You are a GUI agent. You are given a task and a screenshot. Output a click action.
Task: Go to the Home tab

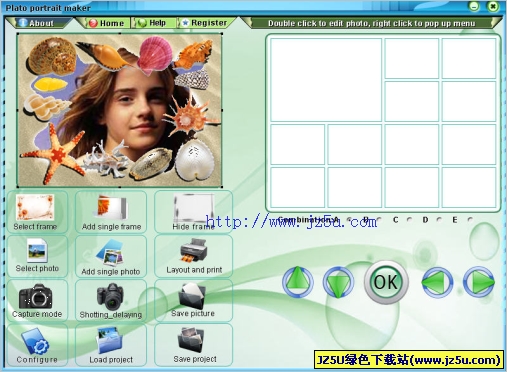click(x=107, y=23)
